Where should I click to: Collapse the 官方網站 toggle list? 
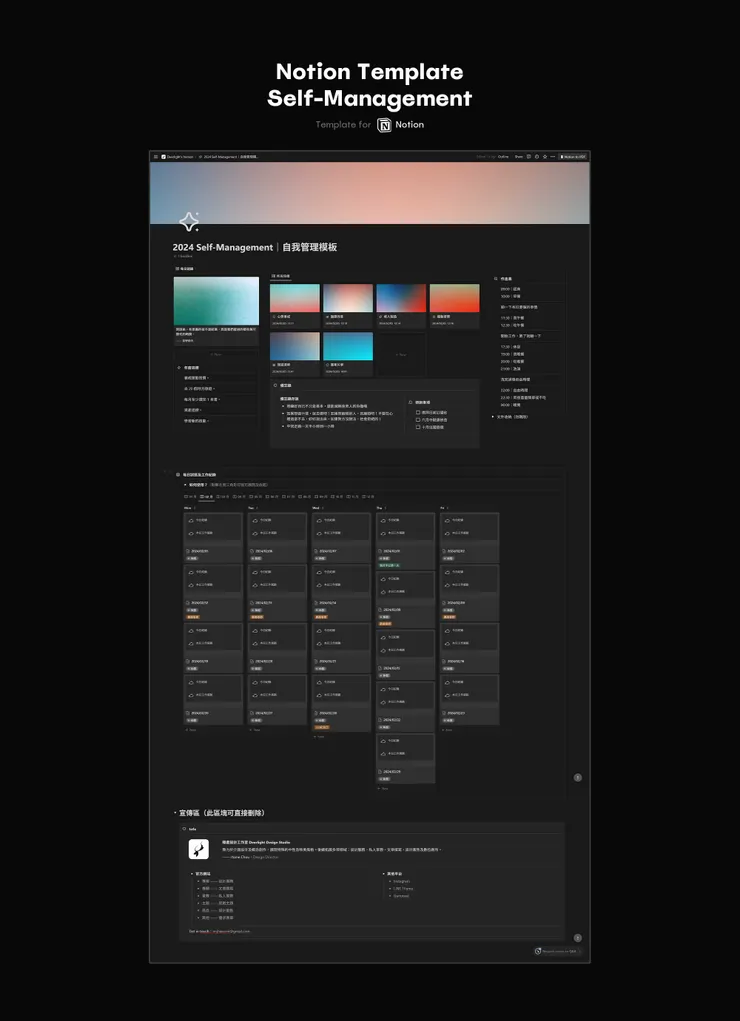pyautogui.click(x=191, y=874)
